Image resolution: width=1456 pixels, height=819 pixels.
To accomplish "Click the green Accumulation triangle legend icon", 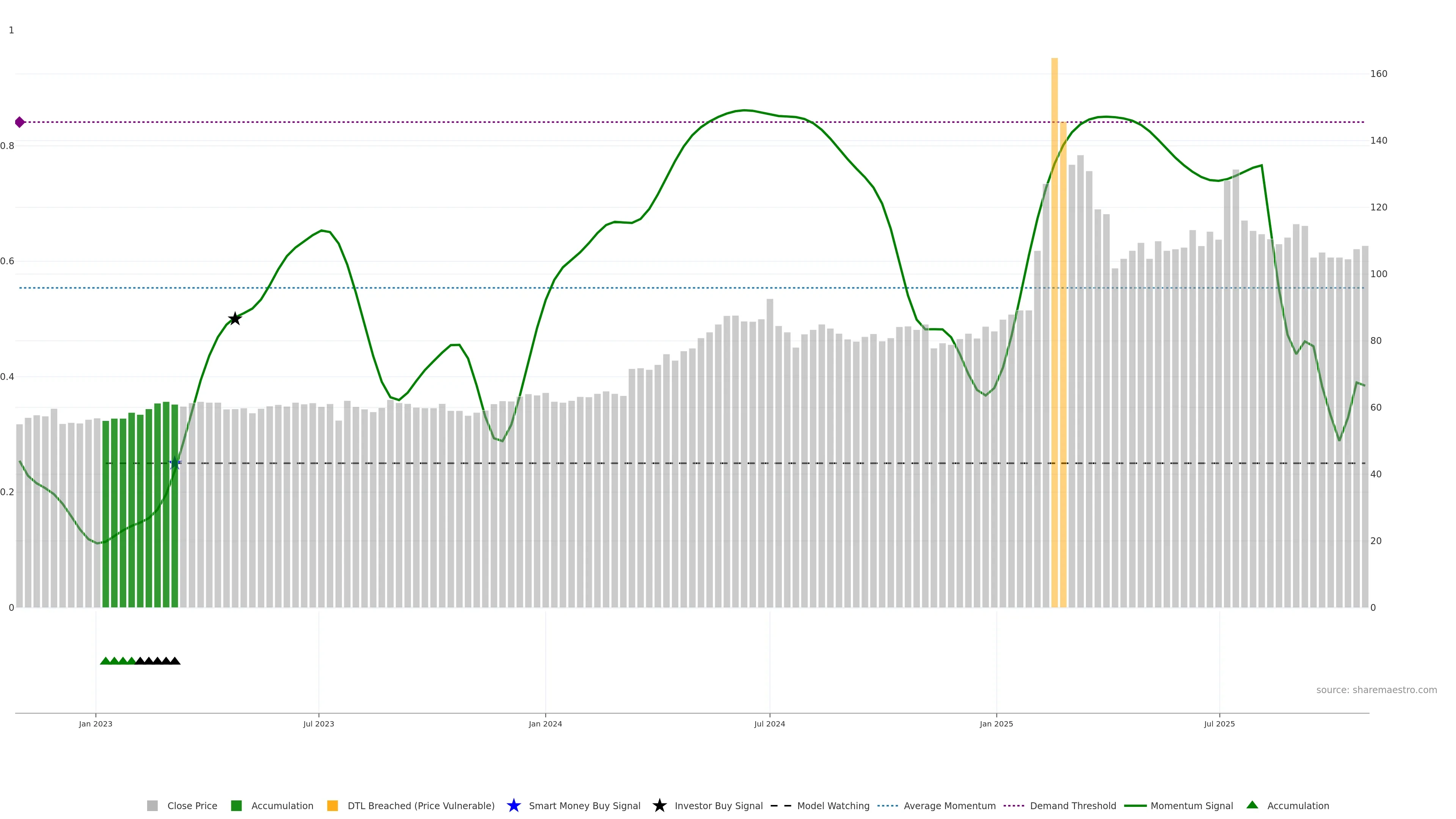I will click(x=1252, y=805).
